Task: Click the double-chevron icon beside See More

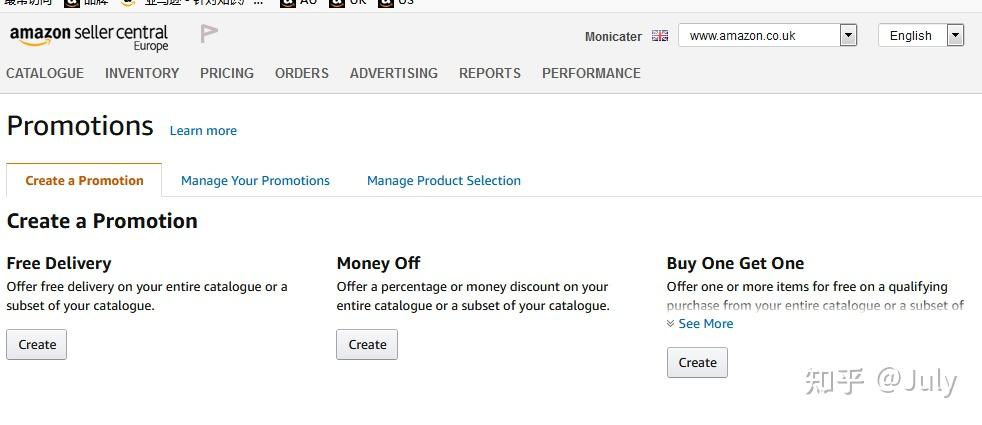Action: click(671, 324)
